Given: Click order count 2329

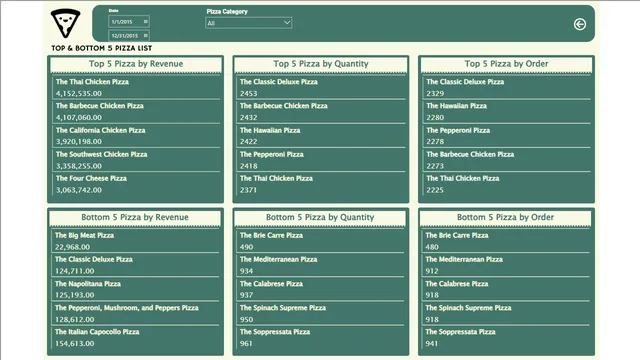Looking at the screenshot, I should (435, 93).
